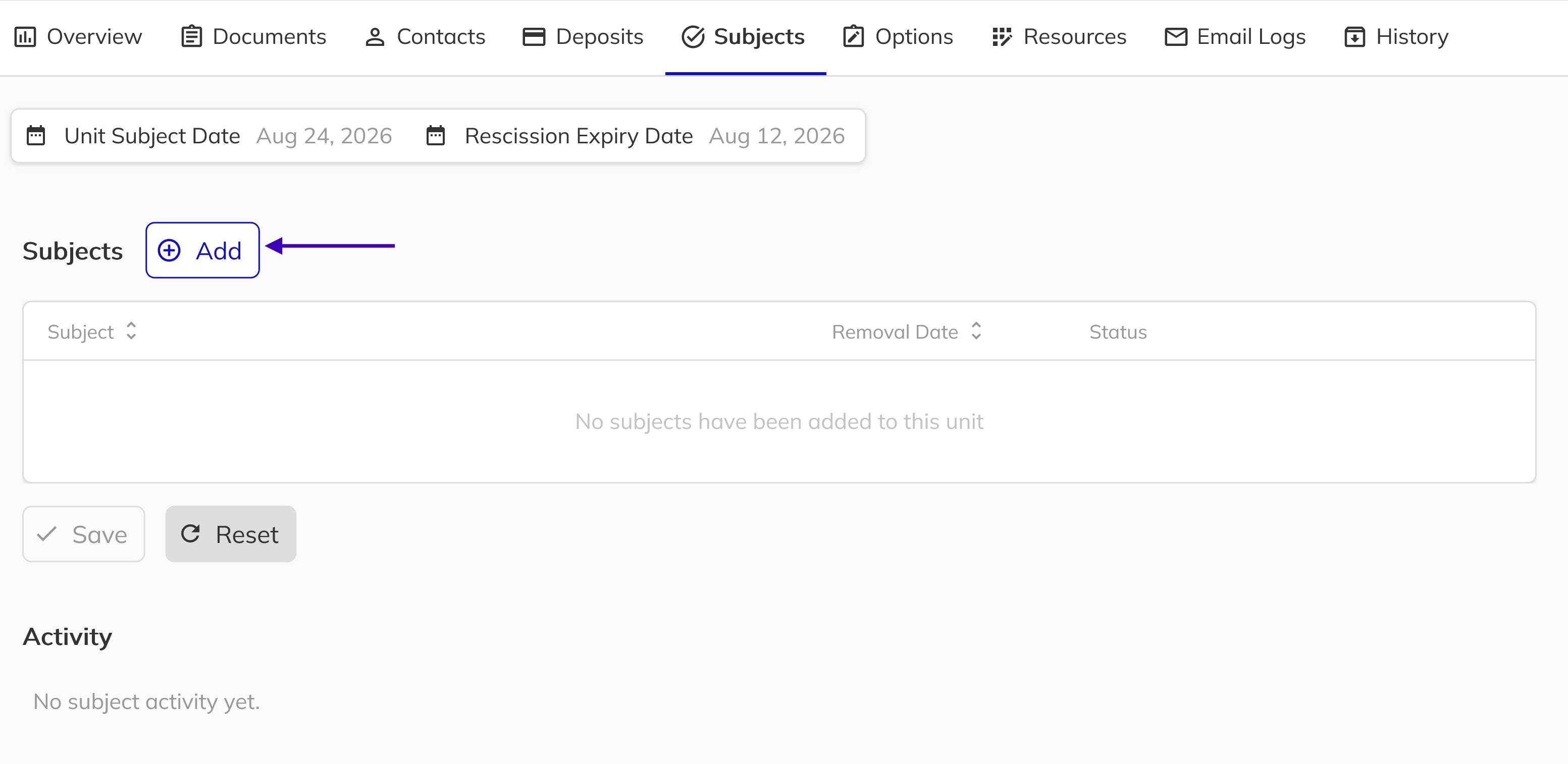
Task: Click the Resources grid-pencil icon
Action: pos(1002,37)
